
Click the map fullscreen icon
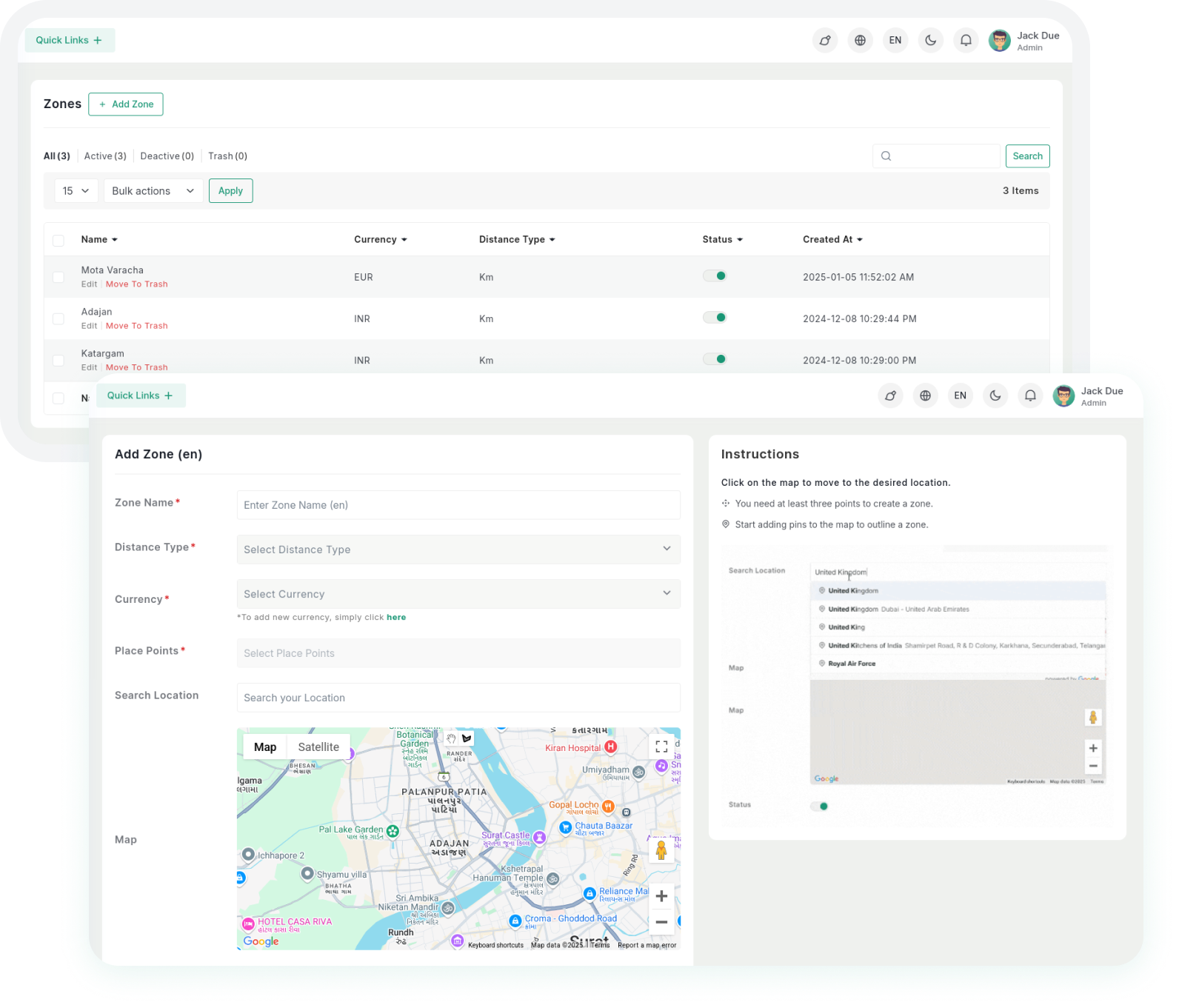[x=661, y=747]
